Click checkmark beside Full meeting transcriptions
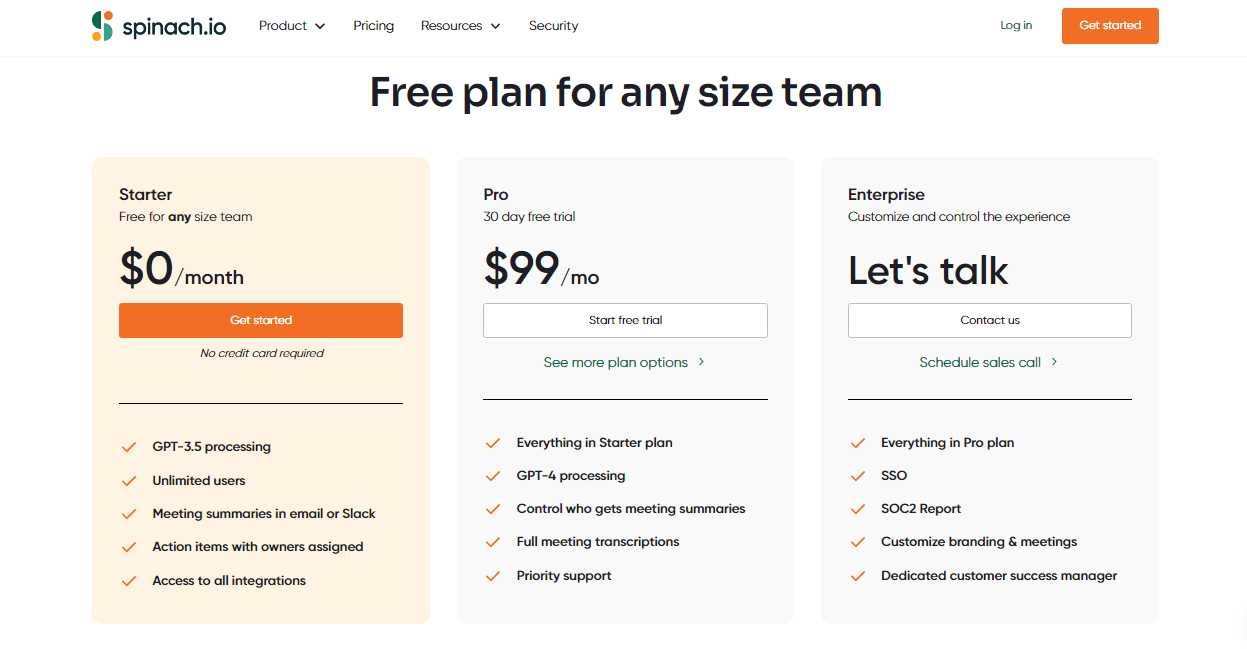The height and width of the screenshot is (649, 1247). [493, 542]
